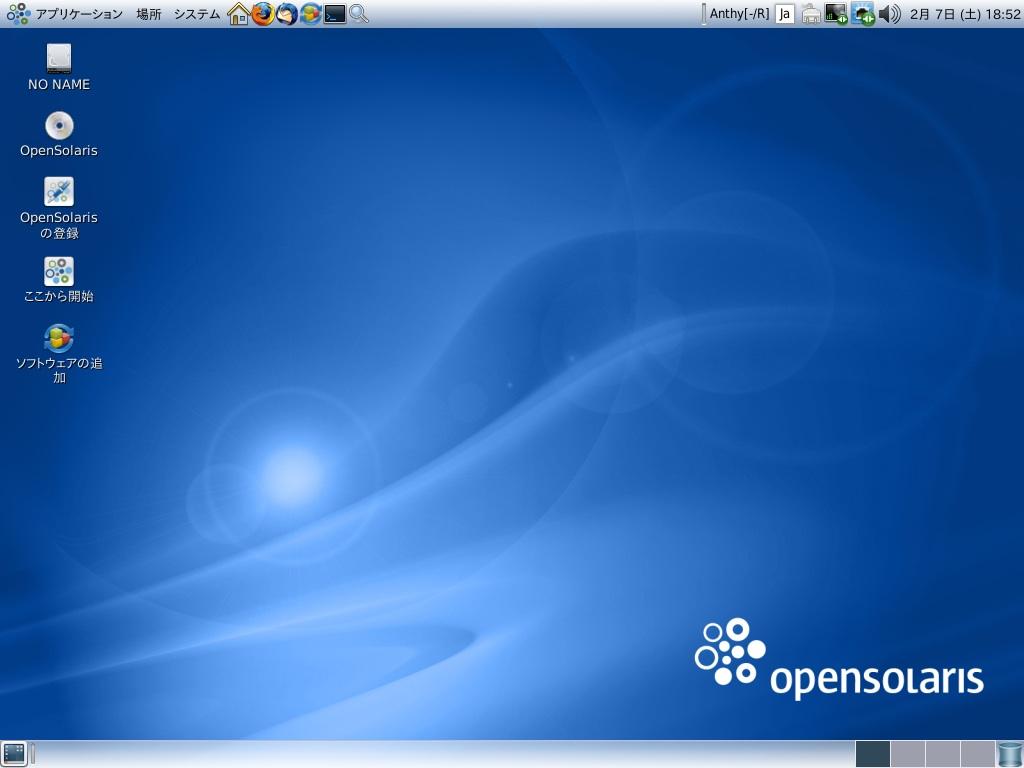Open the 場所 menu

[149, 14]
